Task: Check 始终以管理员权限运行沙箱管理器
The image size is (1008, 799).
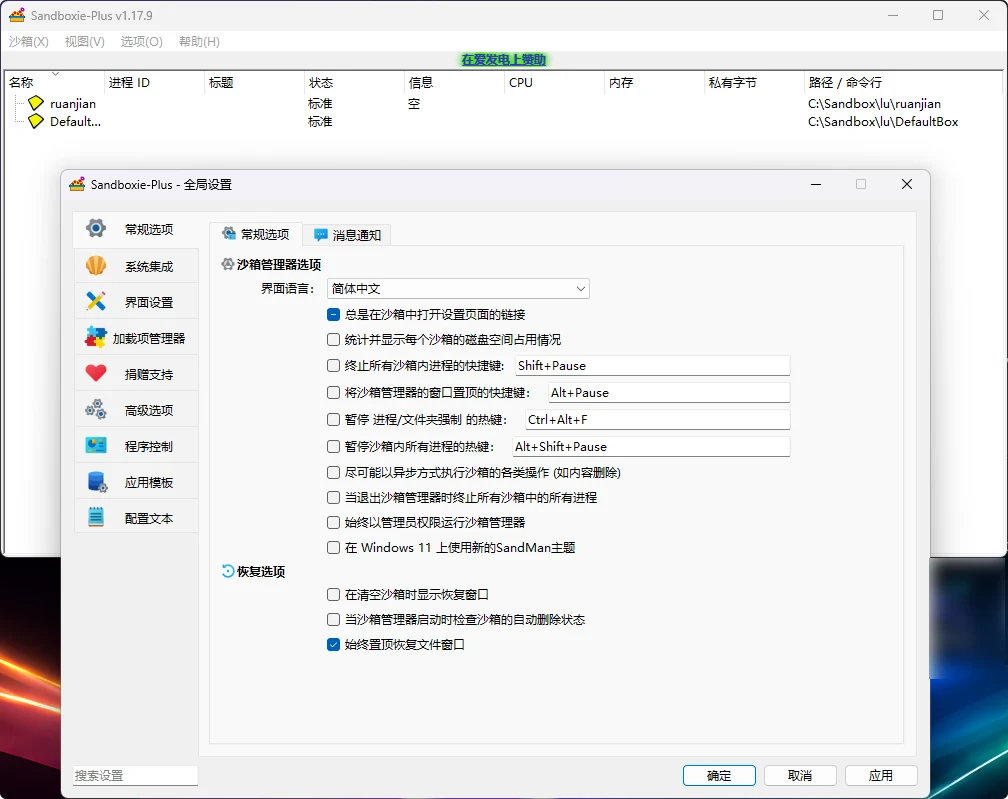Action: click(333, 523)
